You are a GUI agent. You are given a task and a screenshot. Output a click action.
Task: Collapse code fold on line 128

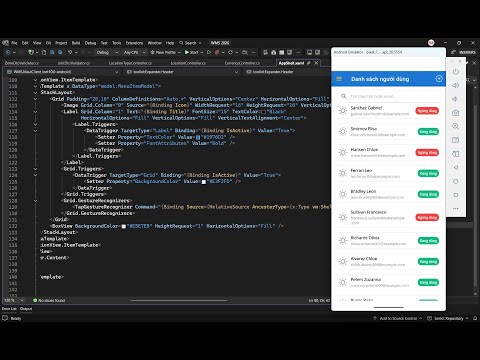point(35,201)
